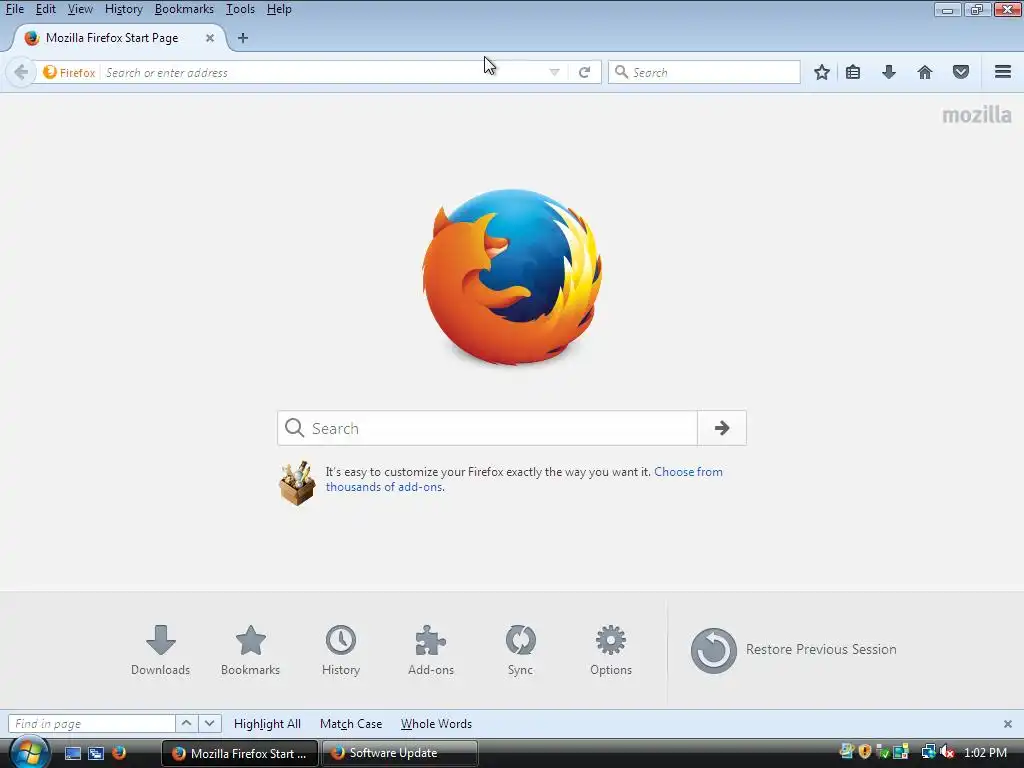Screen dimensions: 1024x768
Task: Click the muted volume tray icon
Action: coord(947,753)
